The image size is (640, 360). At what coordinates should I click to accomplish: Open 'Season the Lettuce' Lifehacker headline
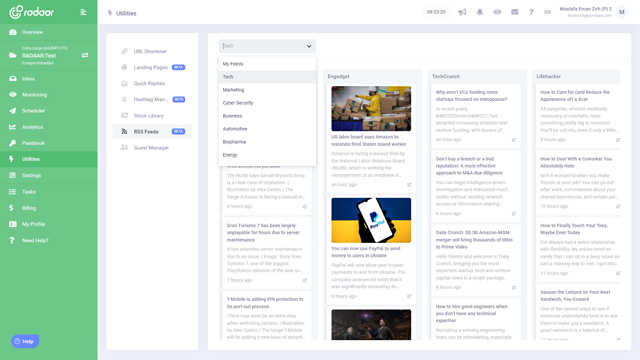(575, 296)
